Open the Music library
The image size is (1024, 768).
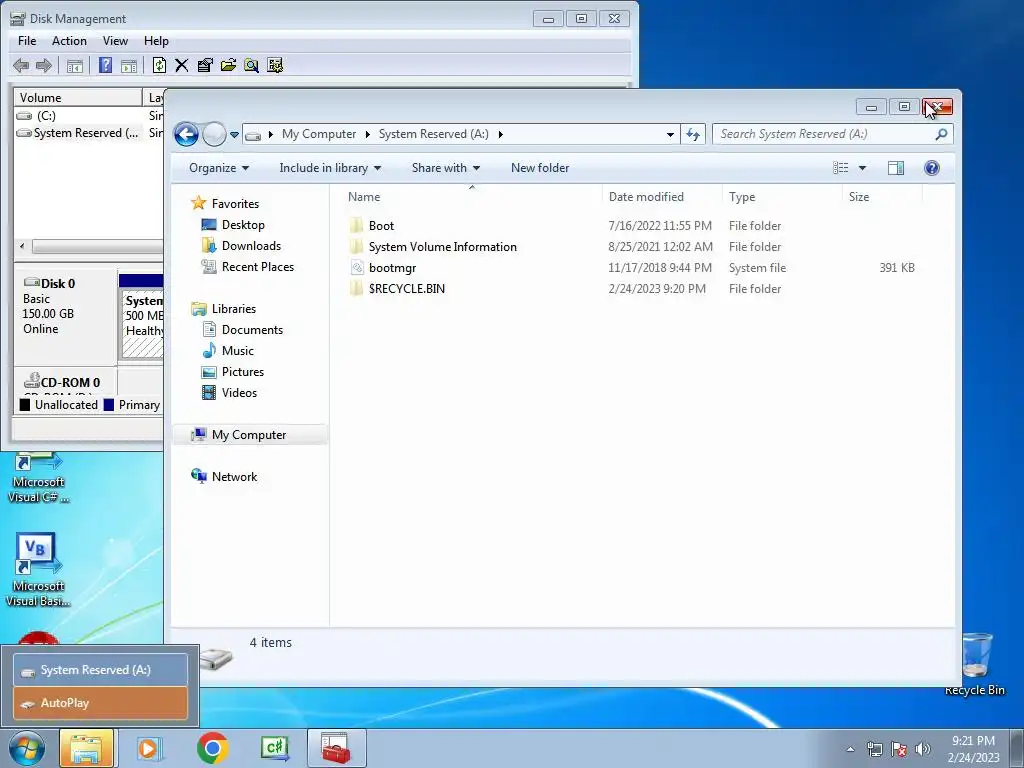point(228,351)
